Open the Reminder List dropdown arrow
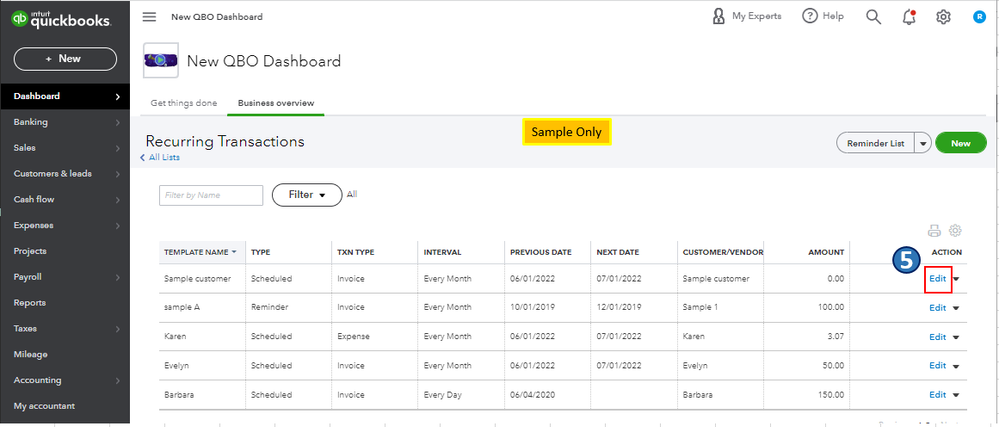The height and width of the screenshot is (427, 999). tap(922, 143)
